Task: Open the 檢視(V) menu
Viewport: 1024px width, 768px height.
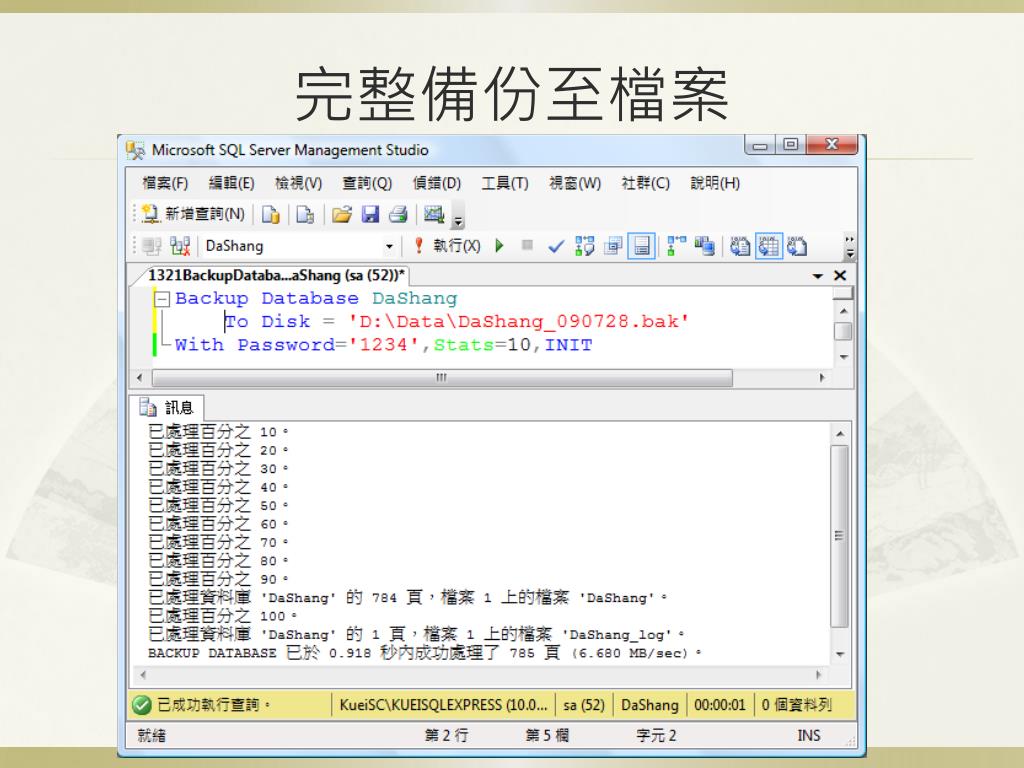Action: point(298,184)
